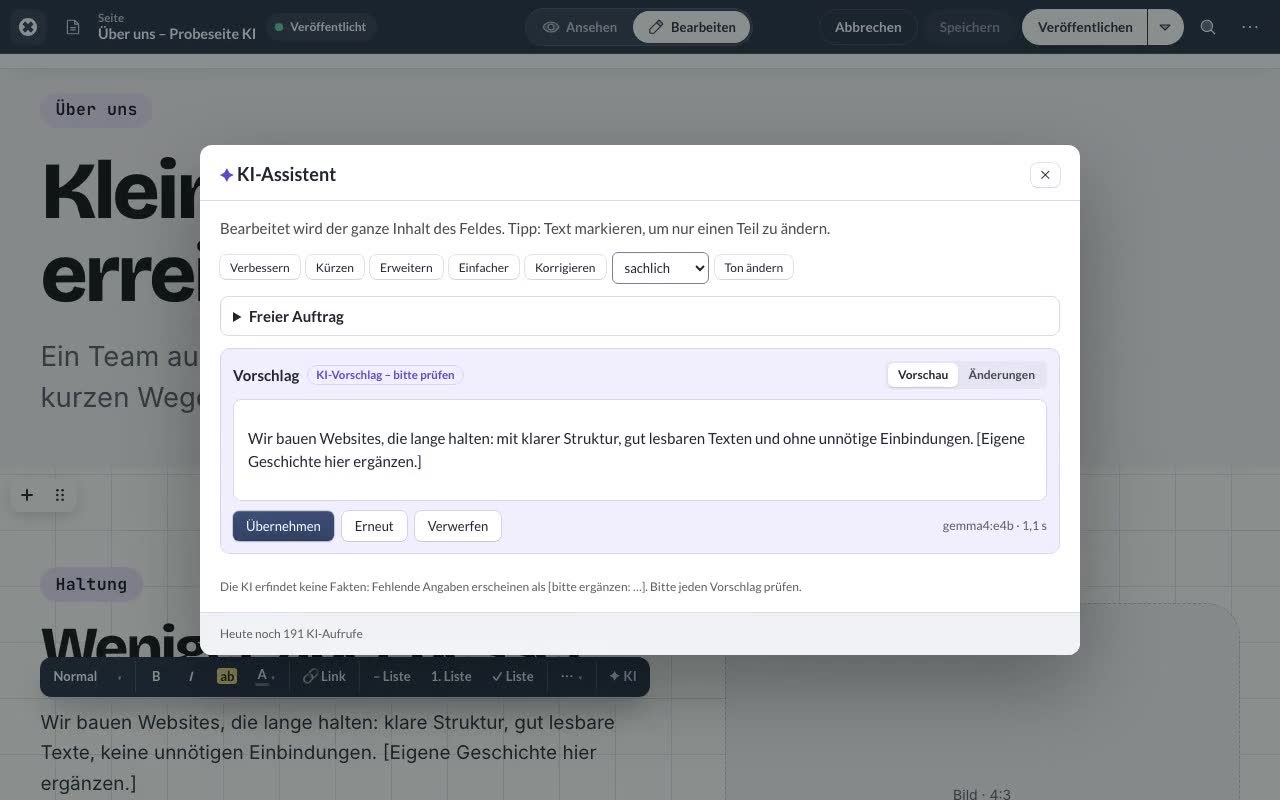Click the Übernehmen button
Image resolution: width=1280 pixels, height=800 pixels.
pos(283,526)
